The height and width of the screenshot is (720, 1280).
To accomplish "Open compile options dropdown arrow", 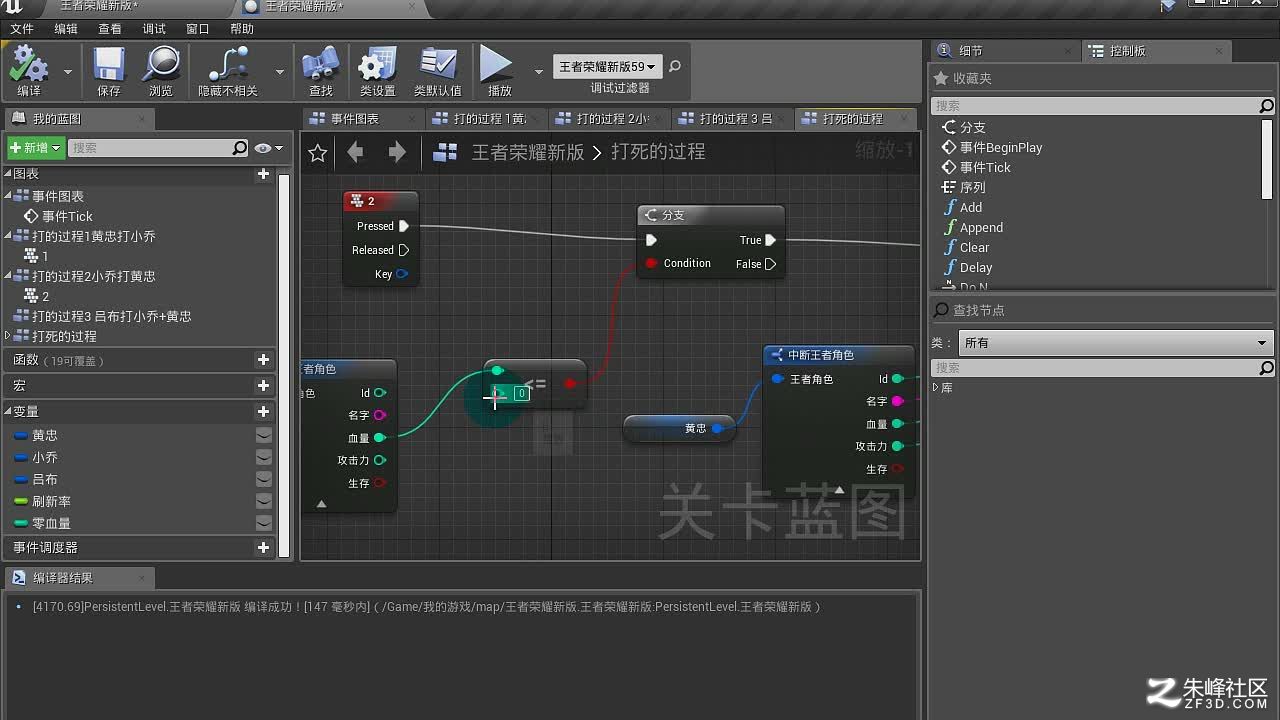I will click(68, 72).
